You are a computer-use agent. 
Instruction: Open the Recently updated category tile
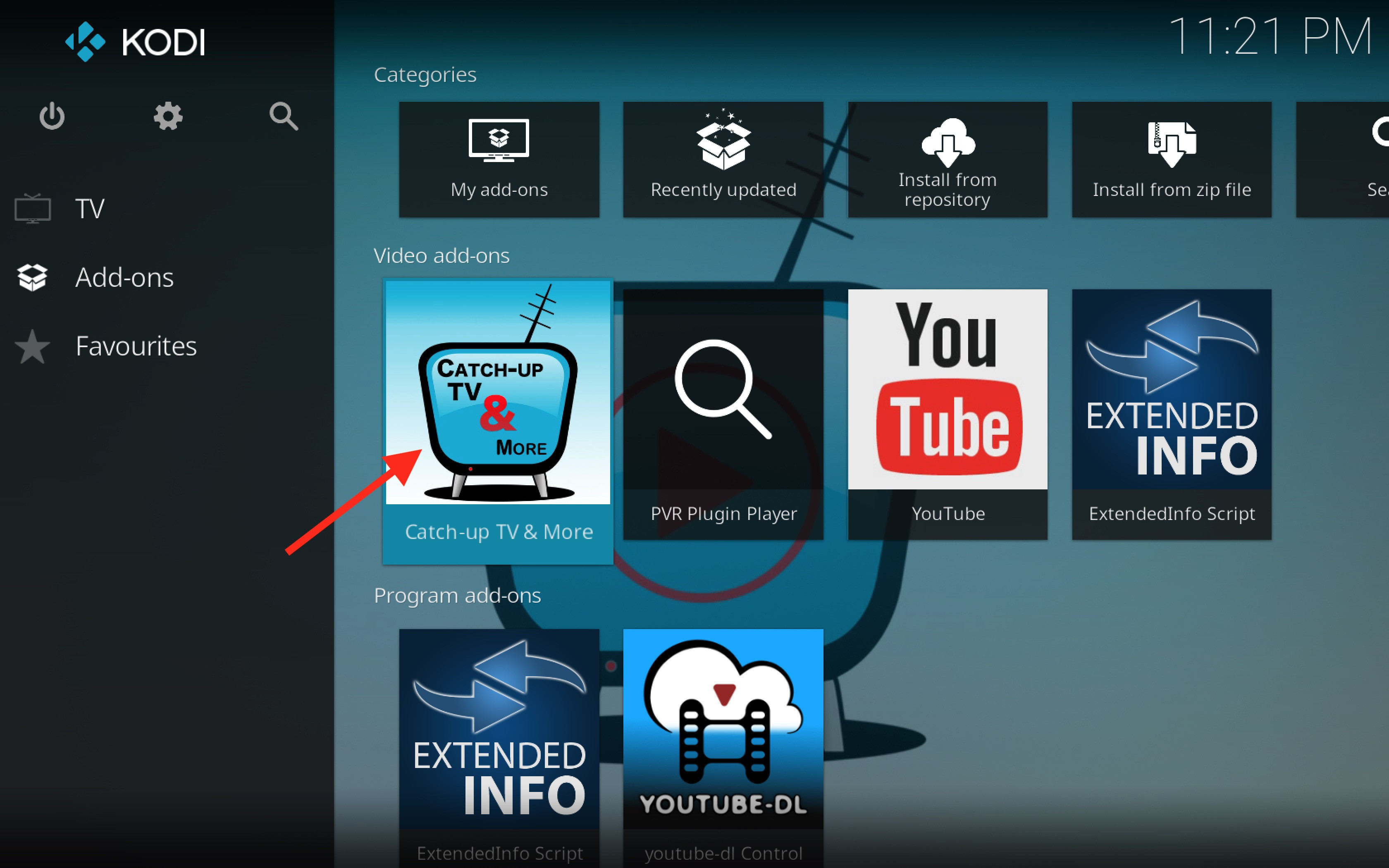(723, 160)
